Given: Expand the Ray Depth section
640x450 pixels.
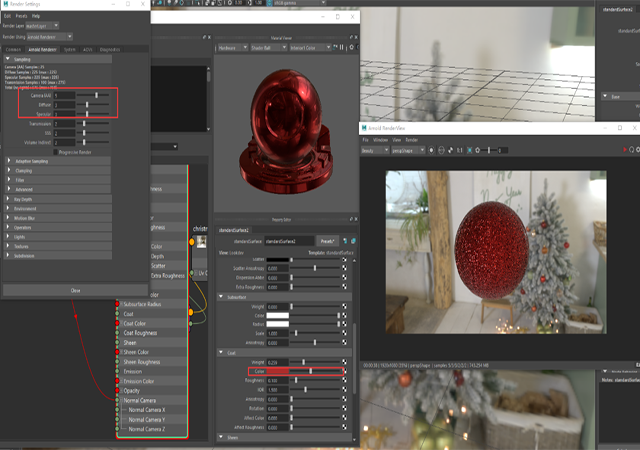Looking at the screenshot, I should 58,199.
